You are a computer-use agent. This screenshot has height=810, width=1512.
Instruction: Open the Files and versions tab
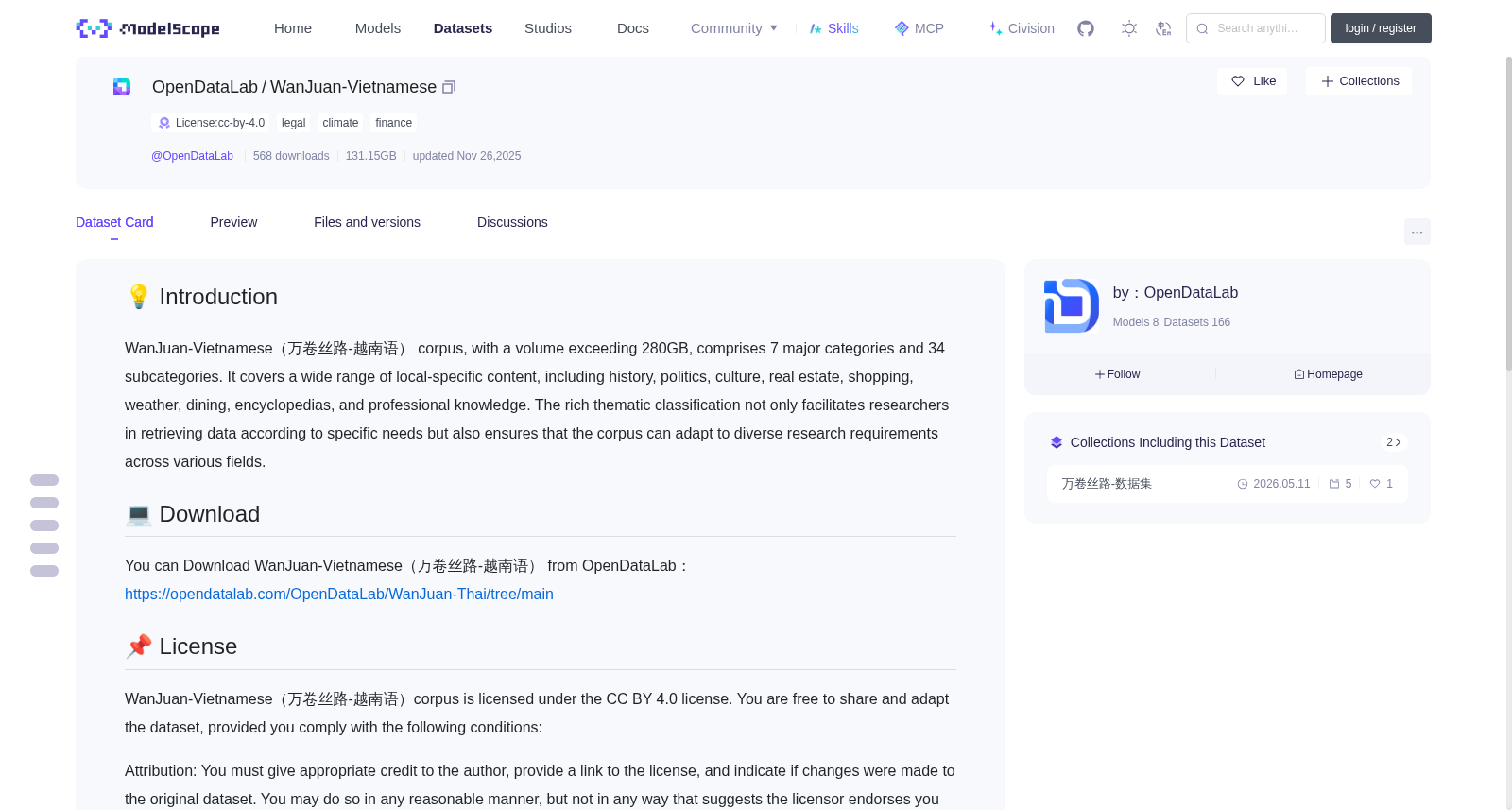(367, 222)
